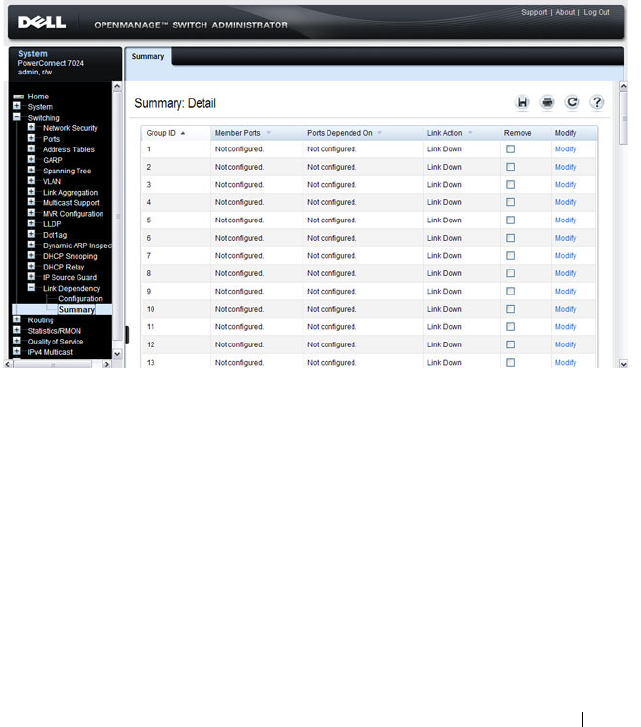Tick Remove checkbox for group 9

[x=510, y=291]
